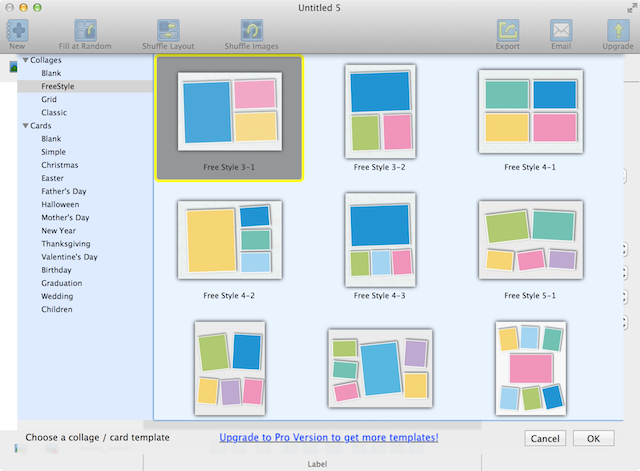Click the image icon left of Collages
This screenshot has height=471, width=640.
pos(13,67)
